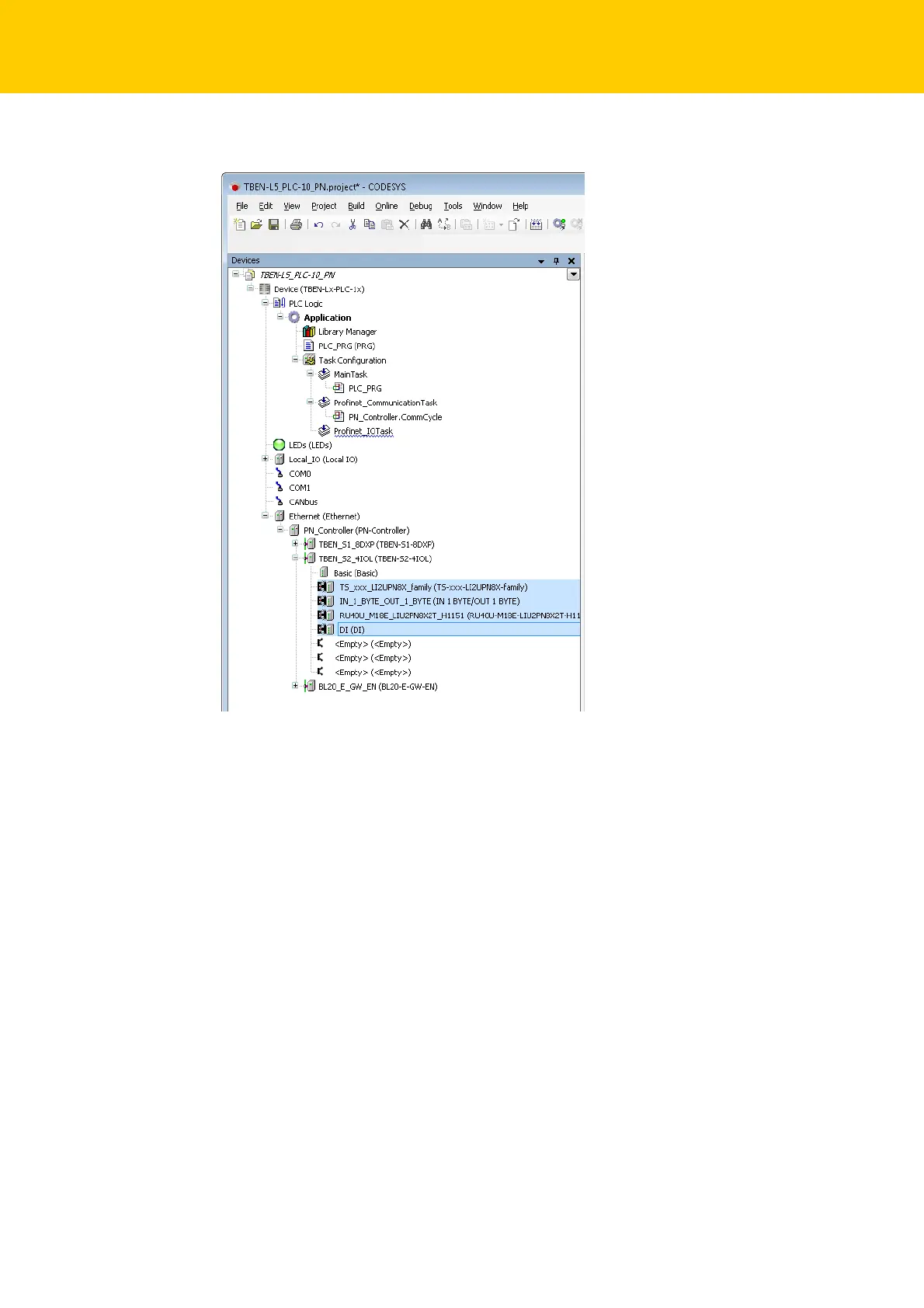
Task: Click the PLC_PRG (PRG) document icon
Action: click(309, 346)
